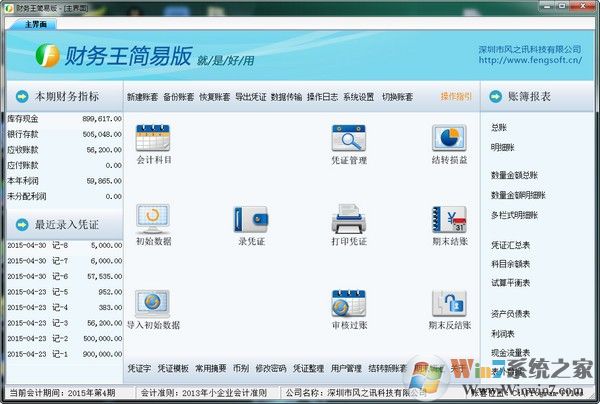
Task: Open the 会计科目 calendar icon
Action: 153,137
